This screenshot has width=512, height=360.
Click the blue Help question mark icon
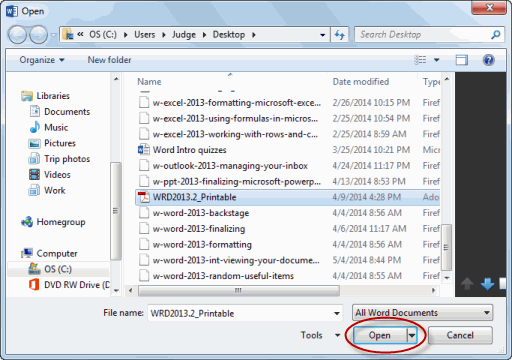(x=488, y=60)
